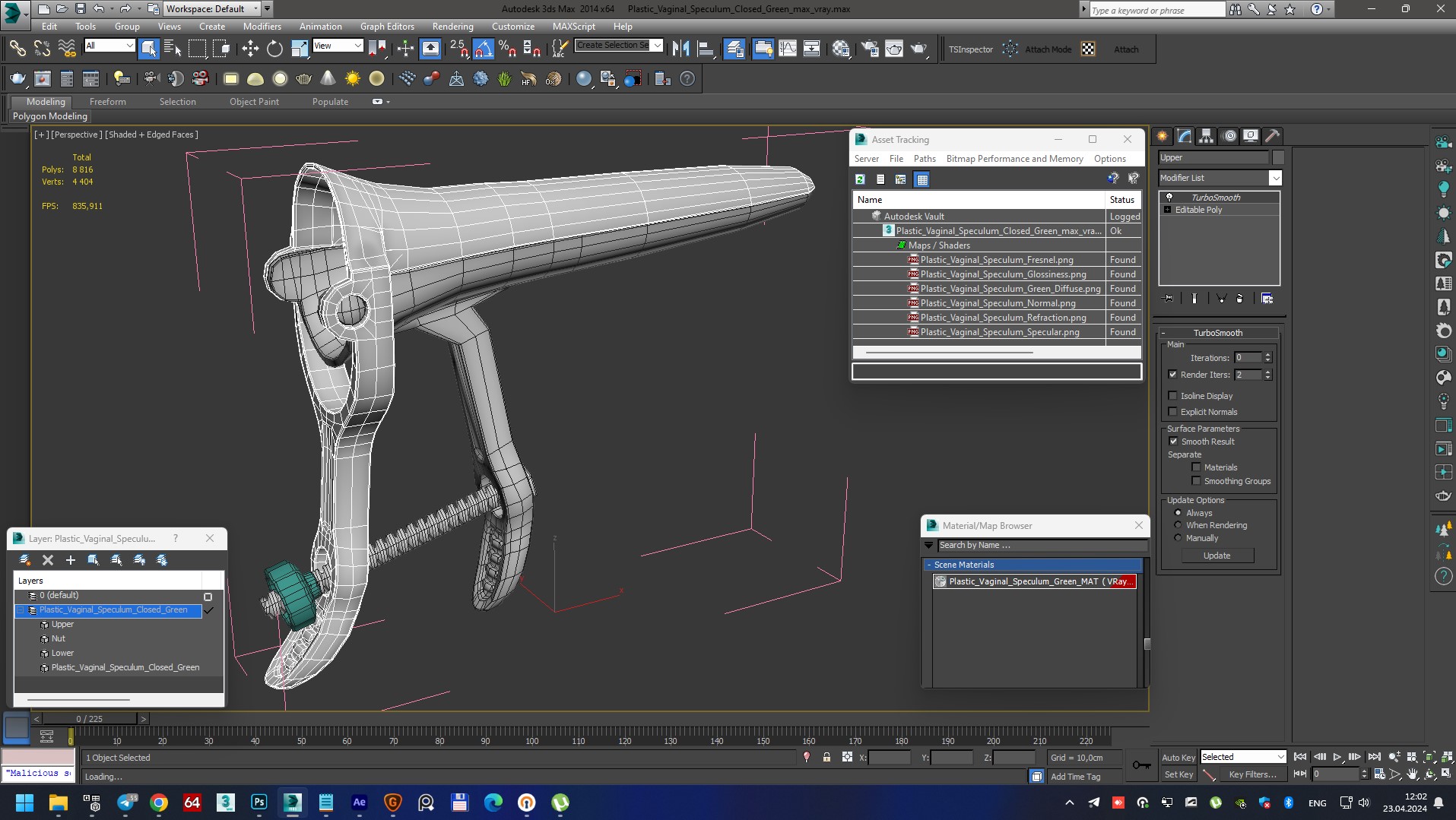Toggle the Auto Key button

[1178, 758]
